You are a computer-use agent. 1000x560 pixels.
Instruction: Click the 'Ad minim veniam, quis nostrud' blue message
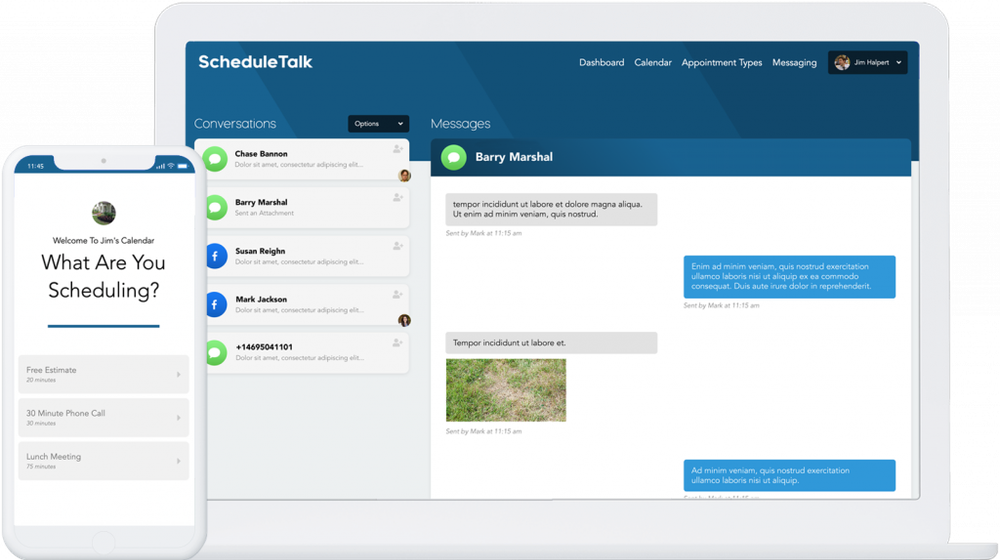[790, 475]
